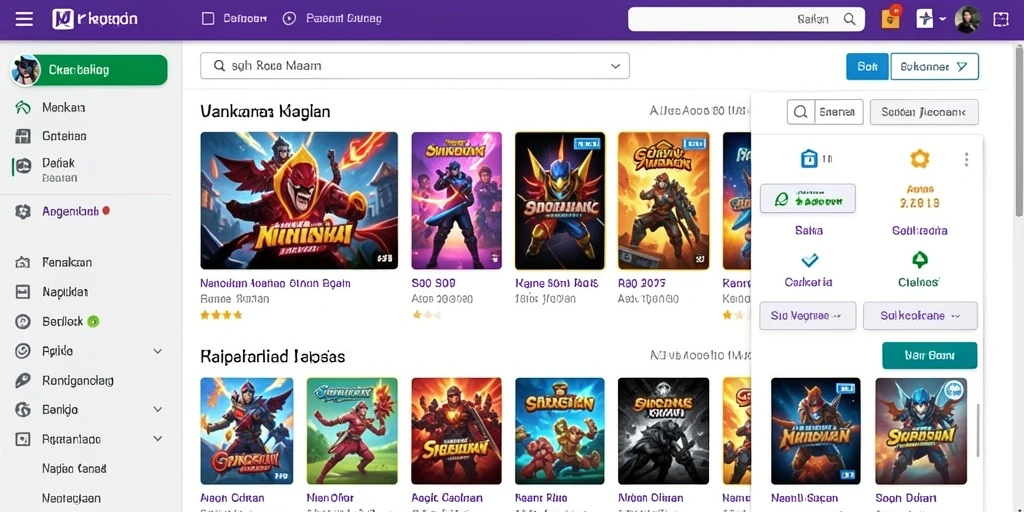This screenshot has height=512, width=1024.
Task: Click the gold gear icon in side panel
Action: pyautogui.click(x=920, y=158)
